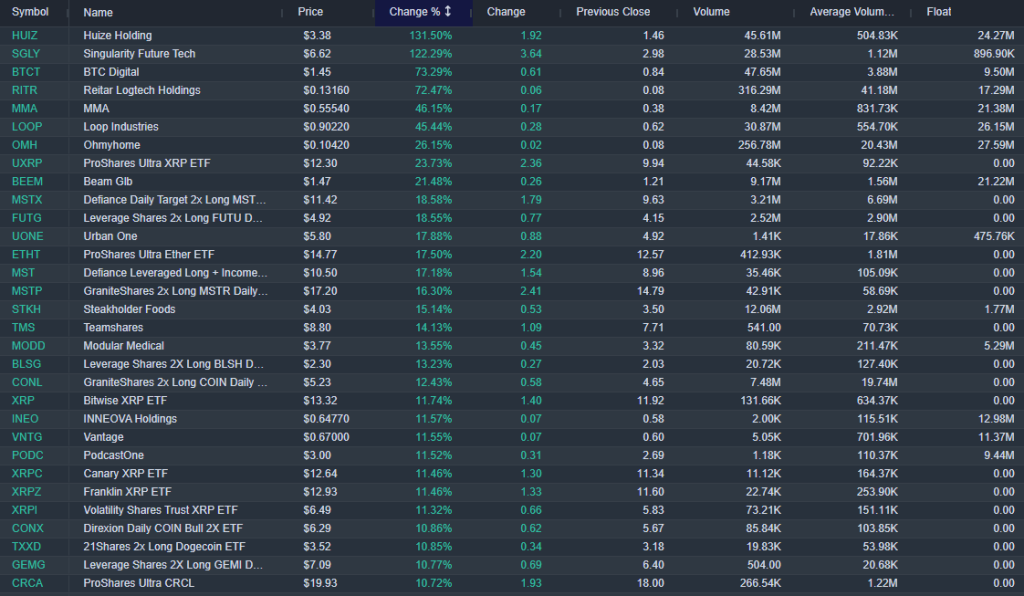Select the Loop Industries name cell
Screen dimensions: 1024x596
pos(121,127)
